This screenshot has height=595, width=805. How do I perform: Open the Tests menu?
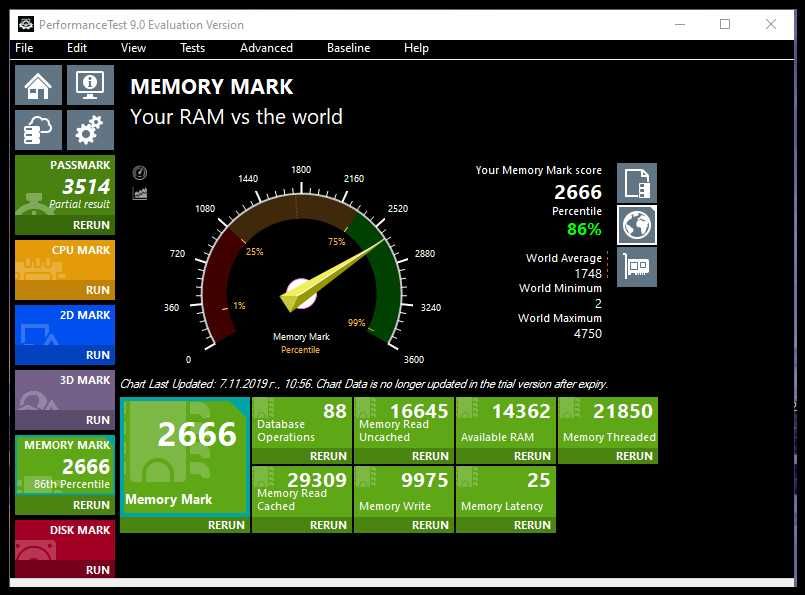pos(193,48)
